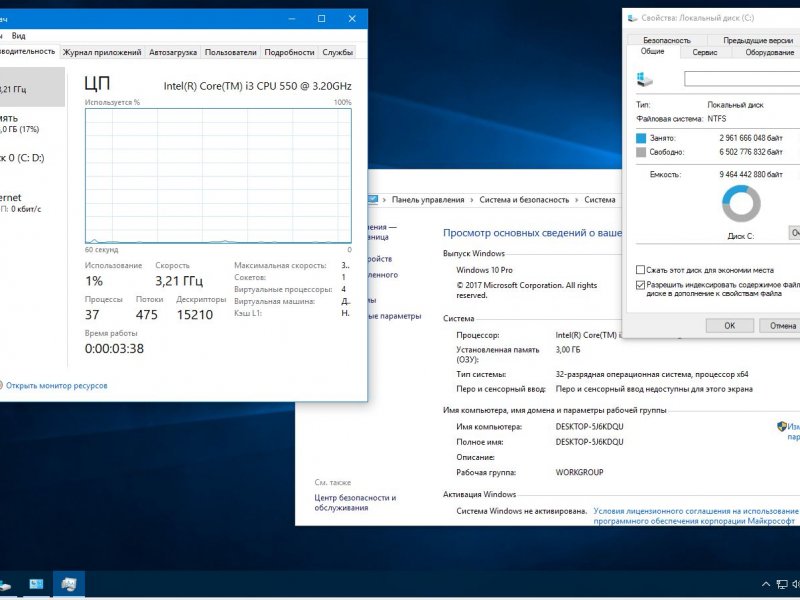This screenshot has height=600, width=800.
Task: Open Центр безопасности и обслуживания link
Action: (x=355, y=503)
